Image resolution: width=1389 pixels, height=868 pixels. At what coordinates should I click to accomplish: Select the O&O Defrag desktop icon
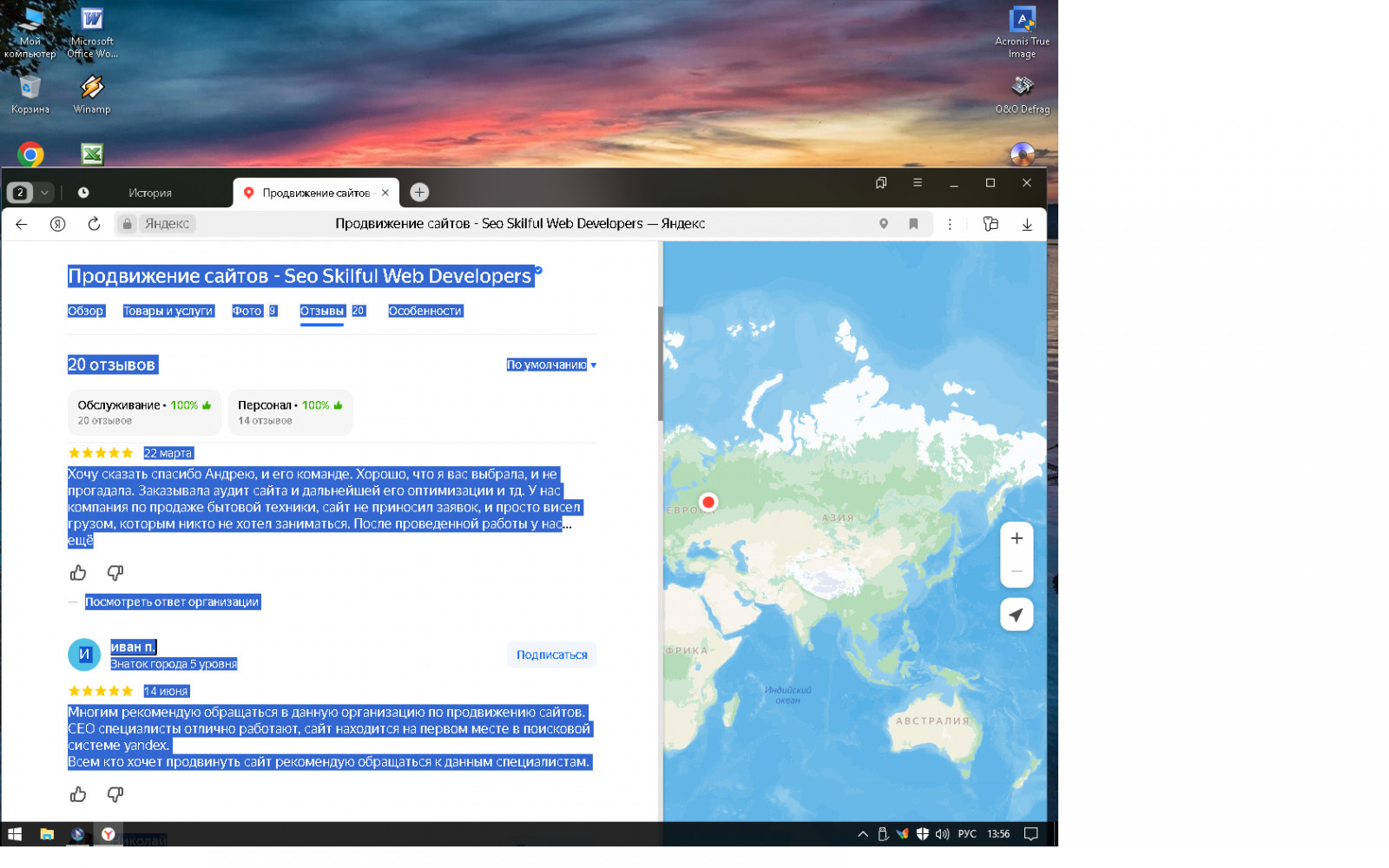pyautogui.click(x=1023, y=95)
